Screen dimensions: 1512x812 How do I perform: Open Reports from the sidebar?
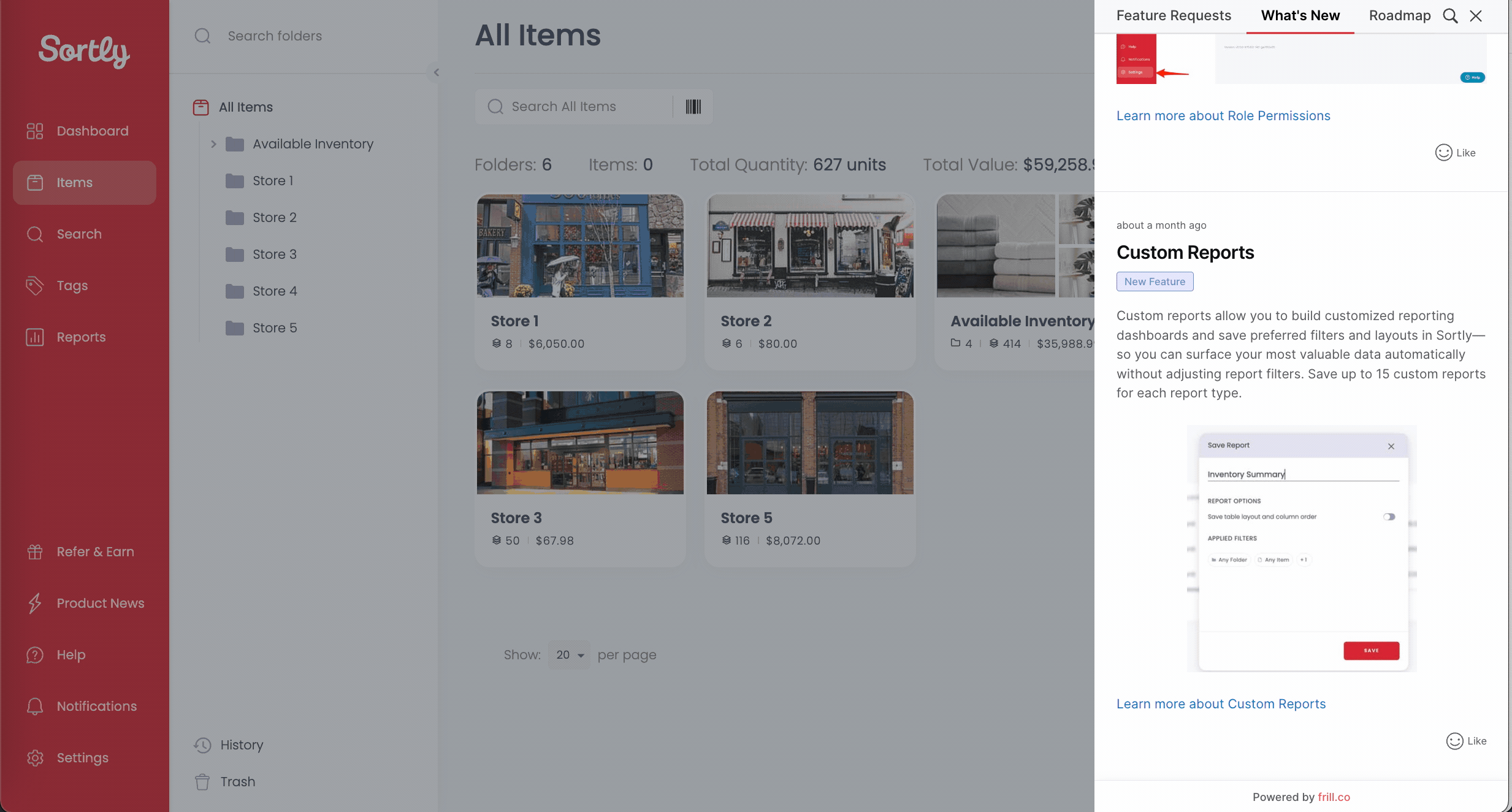pyautogui.click(x=80, y=337)
